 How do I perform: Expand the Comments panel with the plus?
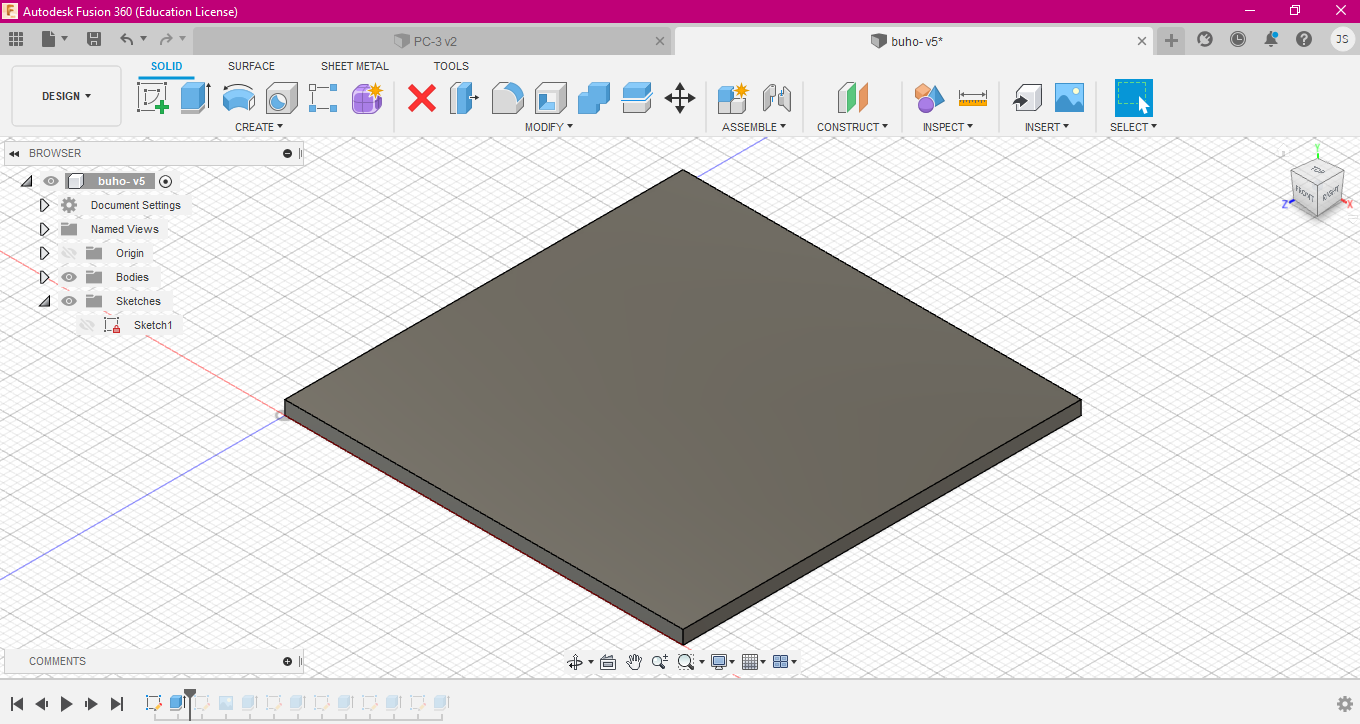point(288,661)
